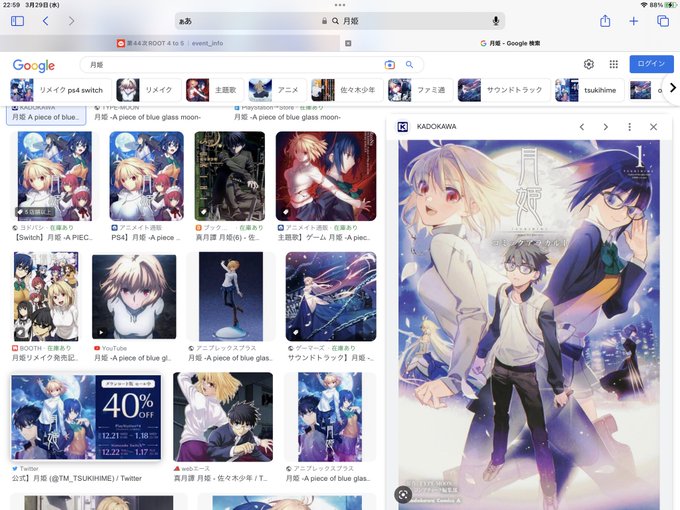Select the tsukihime filter chip

click(589, 90)
